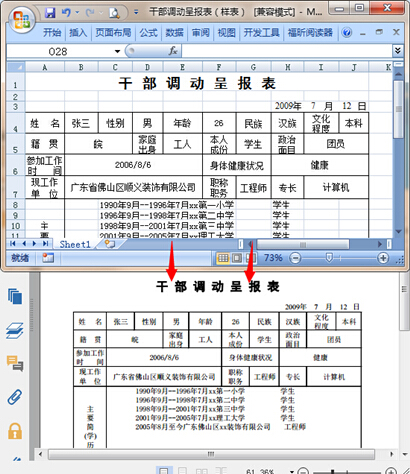
Task: Click the horizontal scrollbar's right arrow in Excel
Action: click(380, 244)
